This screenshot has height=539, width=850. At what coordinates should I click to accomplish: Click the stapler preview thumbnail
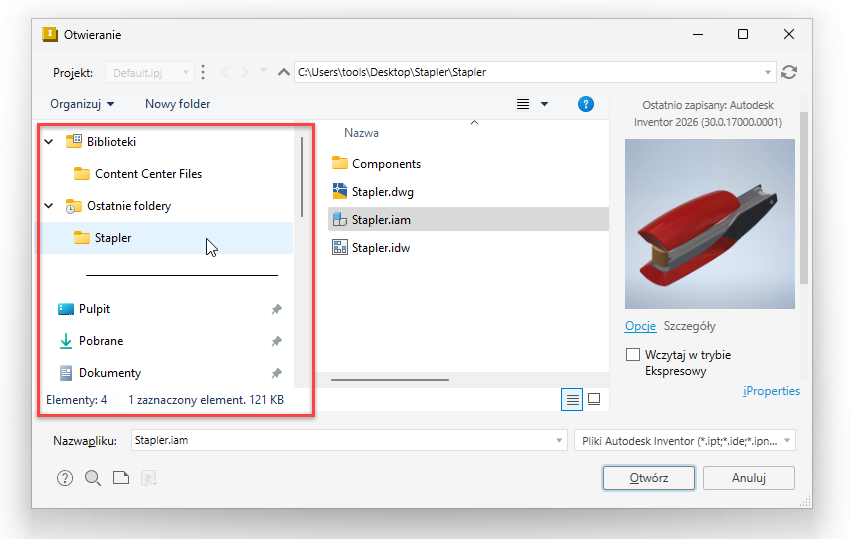click(x=710, y=224)
